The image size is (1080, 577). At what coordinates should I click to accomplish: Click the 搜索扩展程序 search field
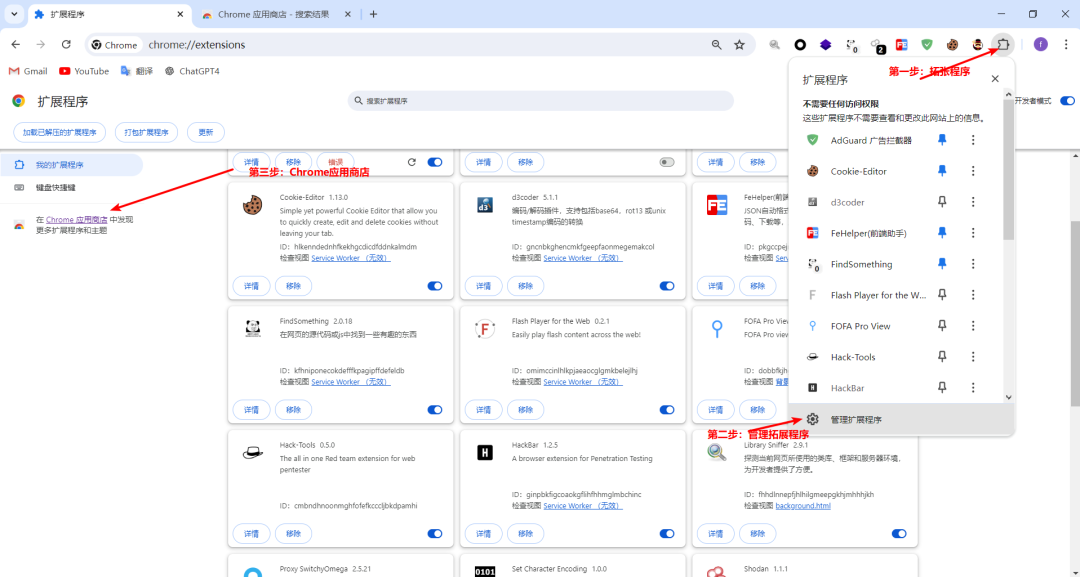pyautogui.click(x=541, y=101)
